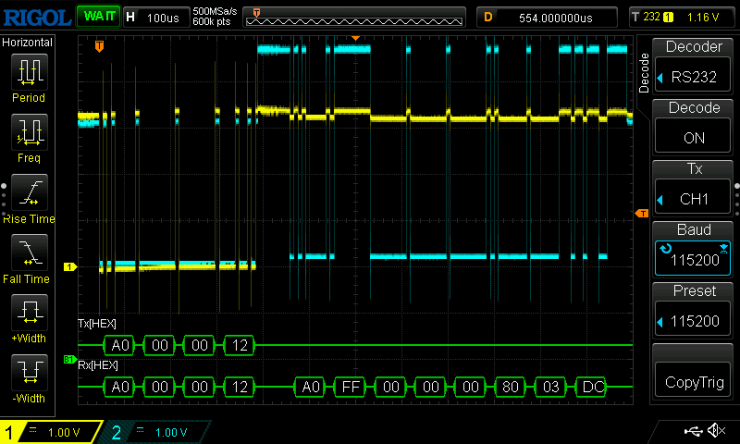740x444 pixels.
Task: Toggle the Decode ON setting
Action: (x=693, y=137)
